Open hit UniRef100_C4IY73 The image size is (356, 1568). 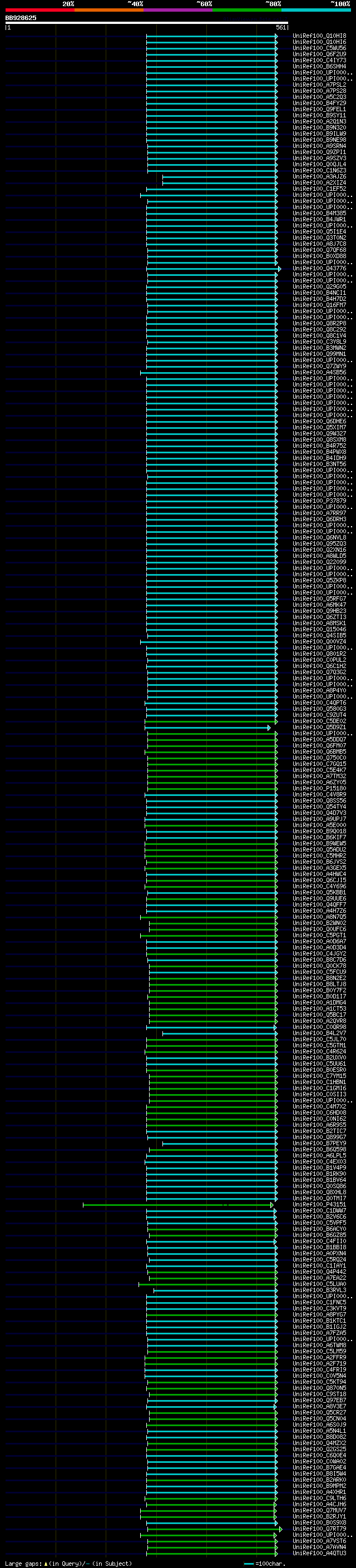click(x=319, y=60)
